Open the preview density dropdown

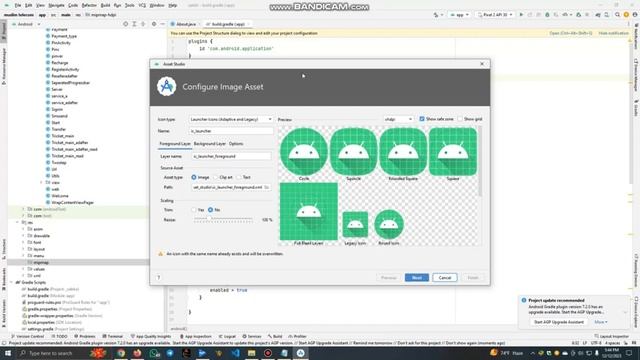[x=398, y=119]
